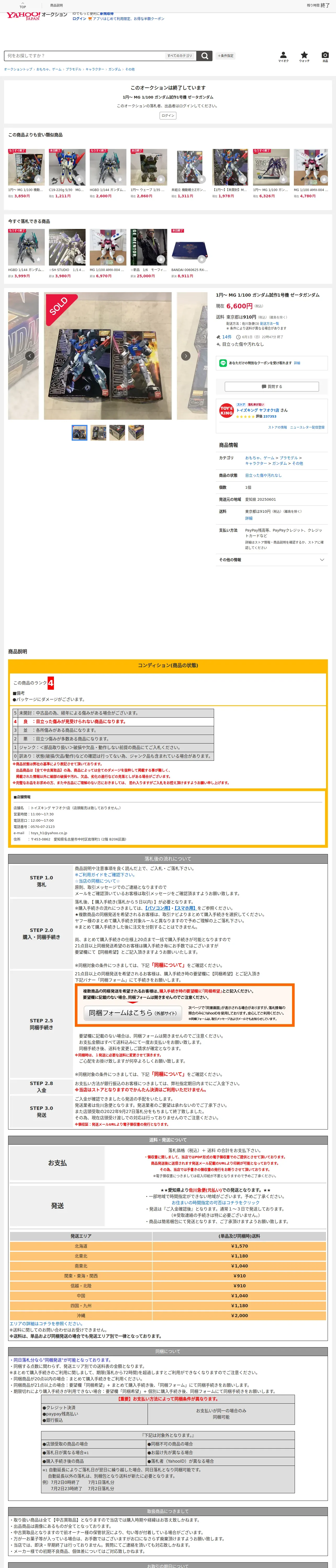Click the TOY'S KING store logo
Image resolution: width=336 pixels, height=1568 pixels.
tap(226, 410)
